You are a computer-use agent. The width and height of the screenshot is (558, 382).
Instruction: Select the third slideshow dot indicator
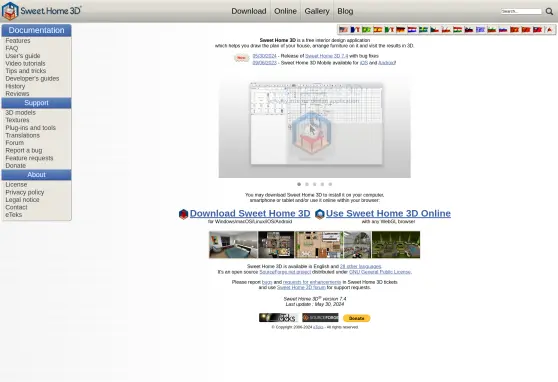coord(315,184)
